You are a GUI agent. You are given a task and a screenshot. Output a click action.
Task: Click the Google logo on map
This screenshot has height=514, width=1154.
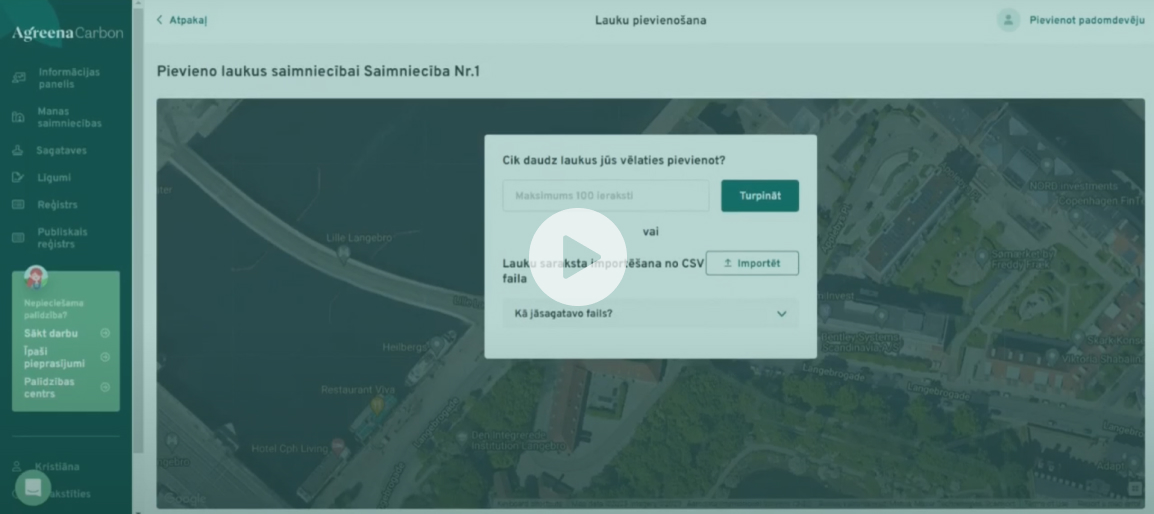click(183, 499)
